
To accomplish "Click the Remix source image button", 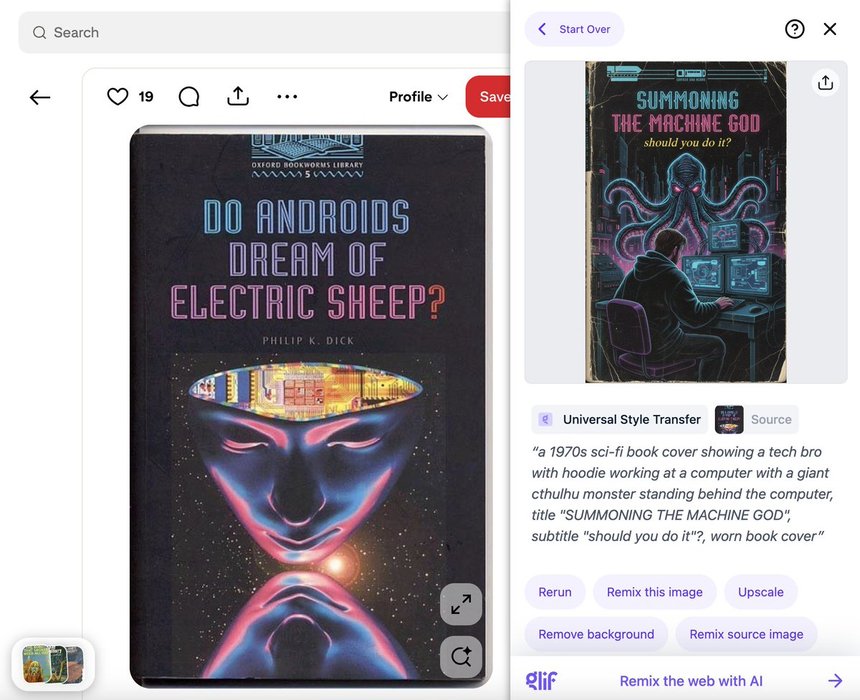I will [746, 634].
